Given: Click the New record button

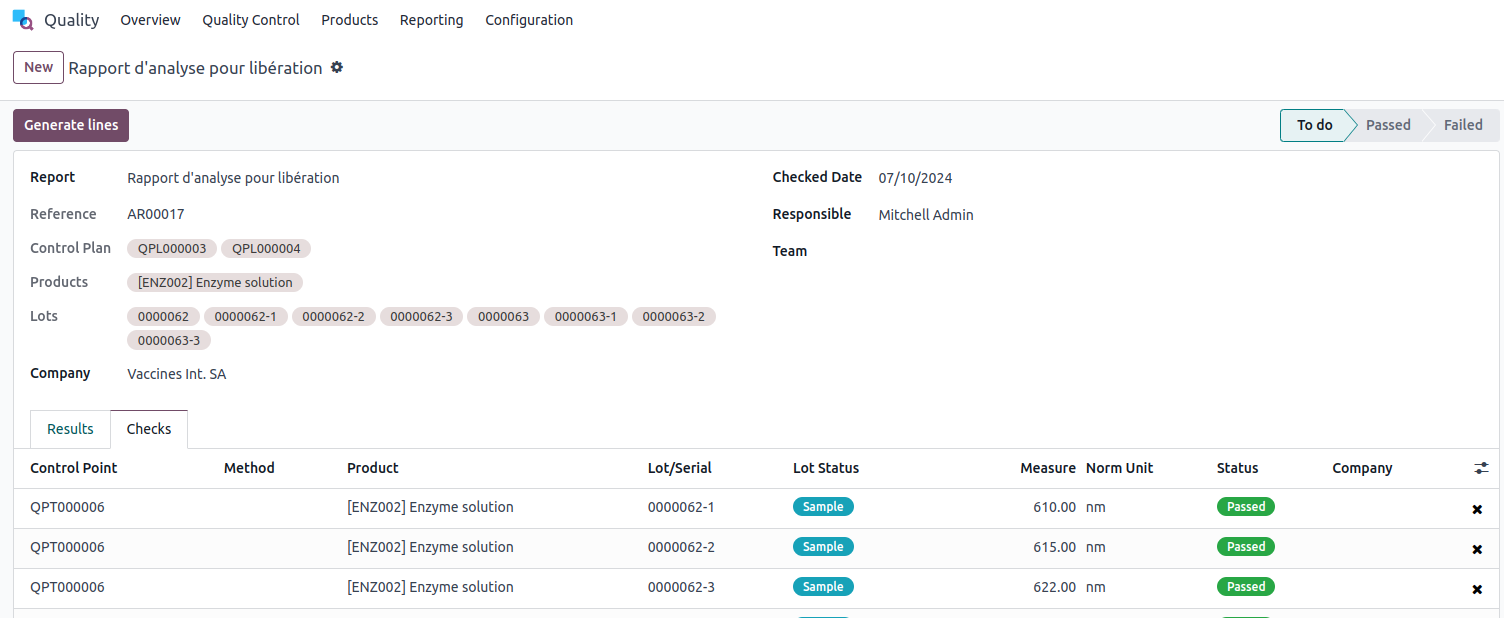Looking at the screenshot, I should (38, 67).
